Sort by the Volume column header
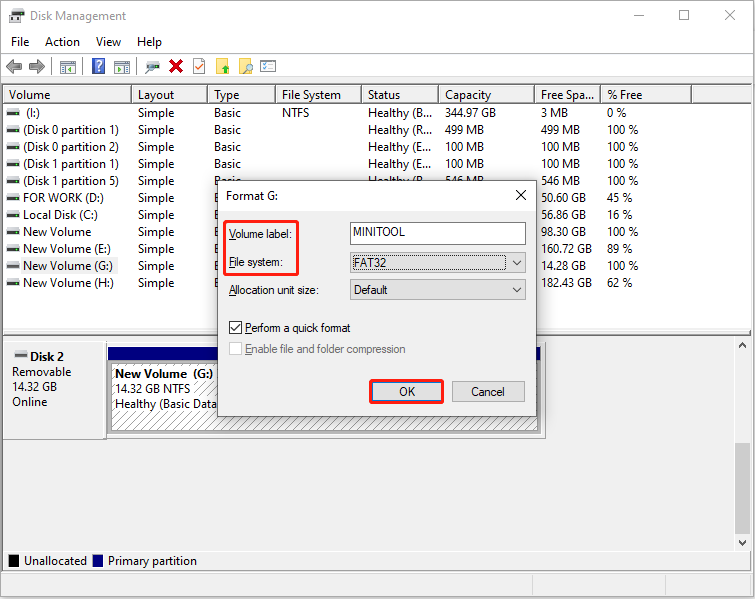Viewport: 755px width, 599px height. (x=67, y=94)
